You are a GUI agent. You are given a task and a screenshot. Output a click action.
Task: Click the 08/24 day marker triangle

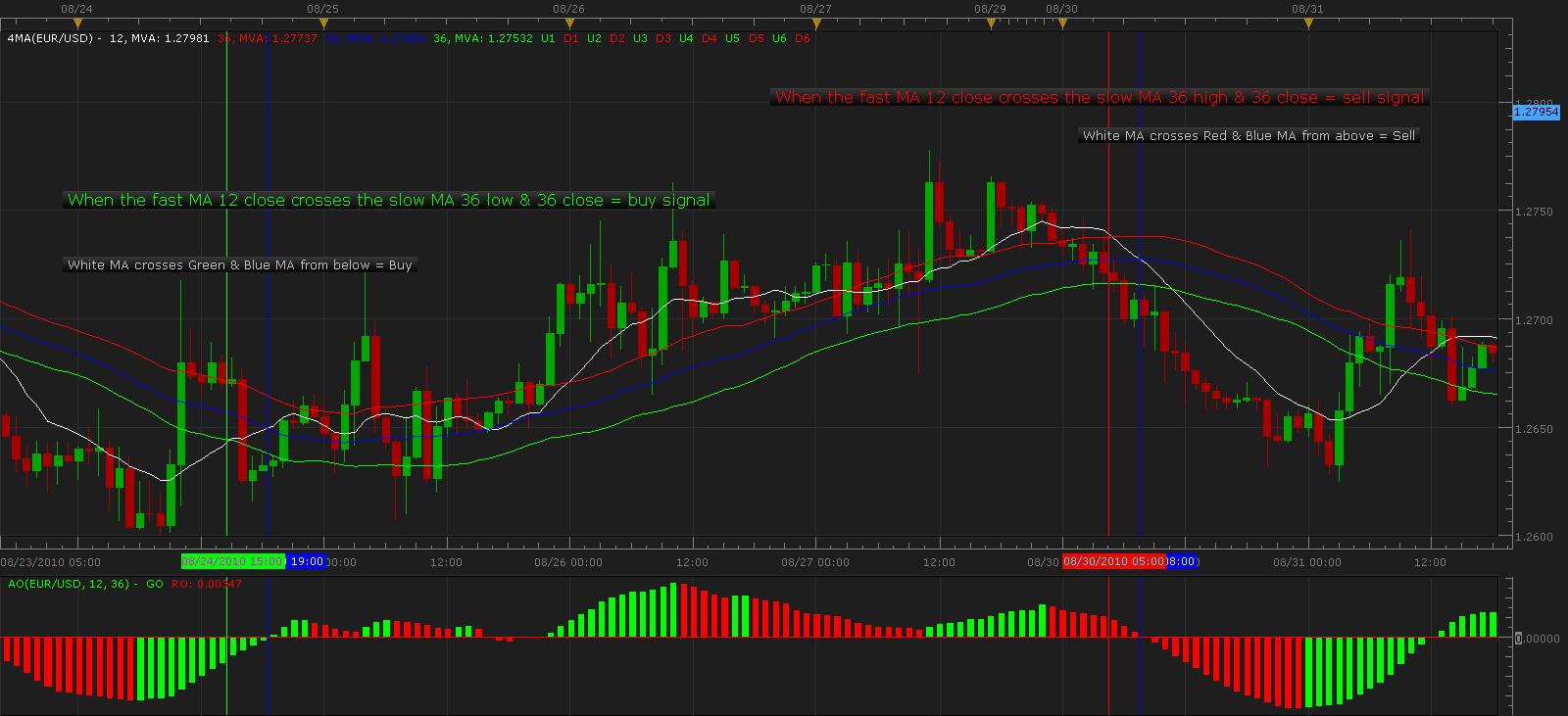coord(76,23)
